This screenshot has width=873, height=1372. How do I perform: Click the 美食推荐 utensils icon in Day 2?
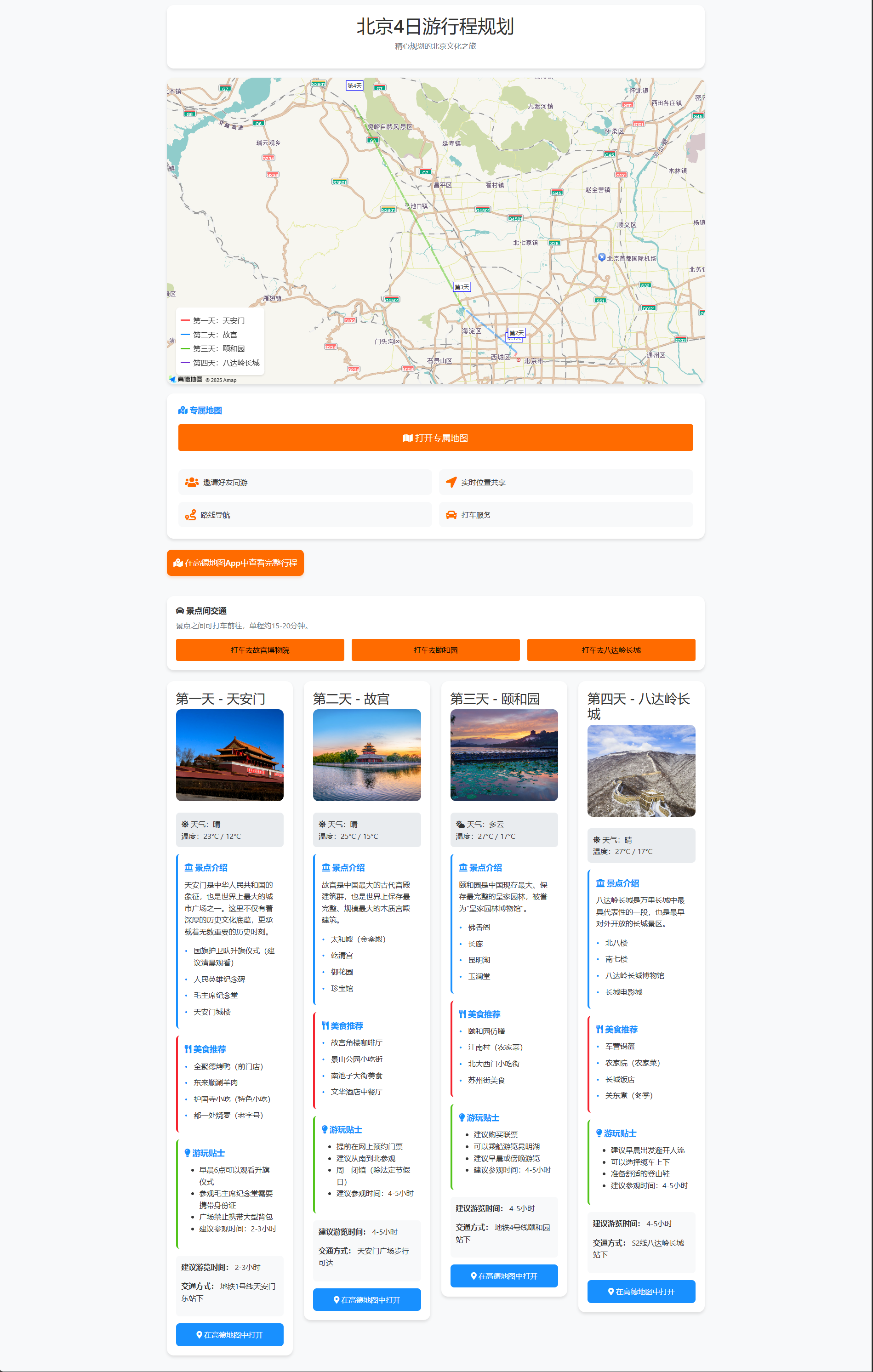(x=325, y=1025)
